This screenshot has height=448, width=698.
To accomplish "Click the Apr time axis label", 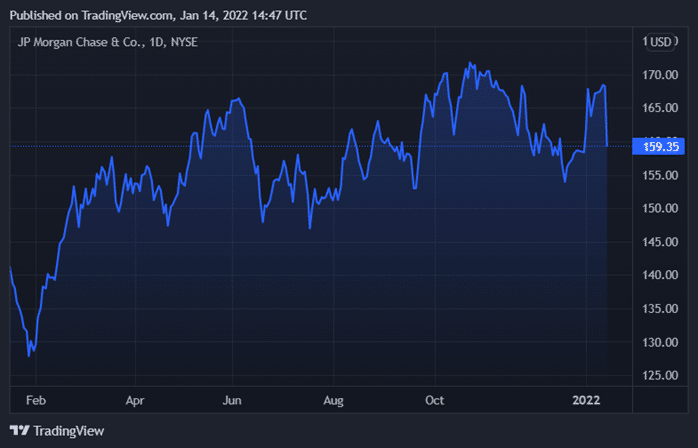I will [135, 401].
